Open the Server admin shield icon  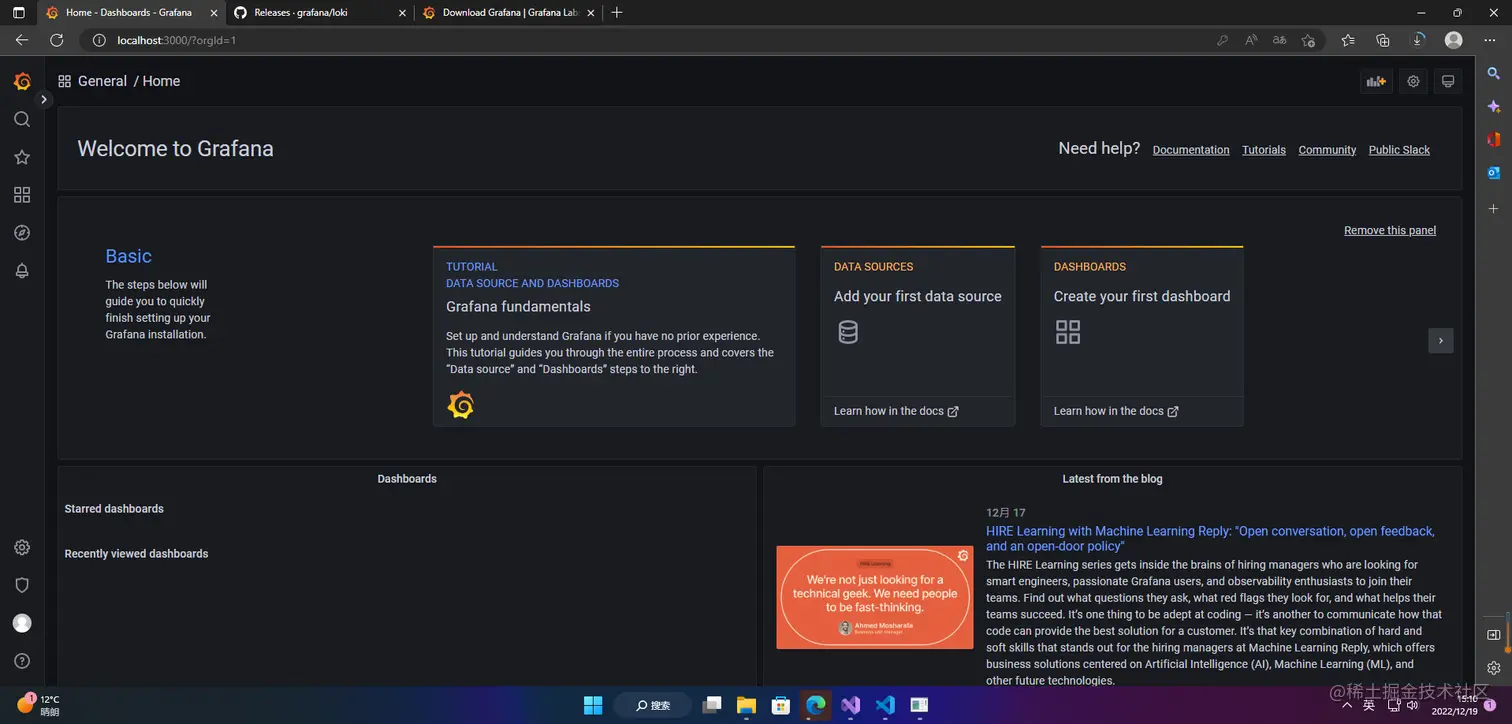point(22,585)
